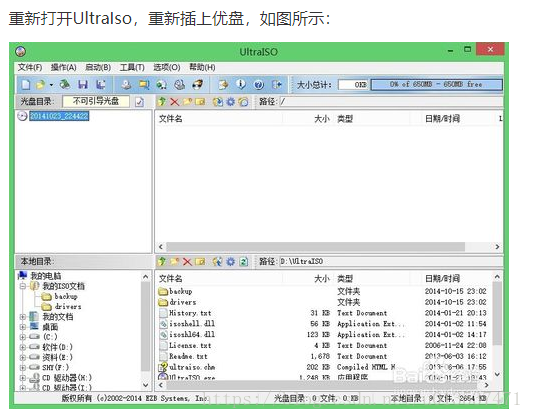The image size is (533, 419).
Task: Open the dropdown arrow beside Open icon
Action: tap(51, 85)
